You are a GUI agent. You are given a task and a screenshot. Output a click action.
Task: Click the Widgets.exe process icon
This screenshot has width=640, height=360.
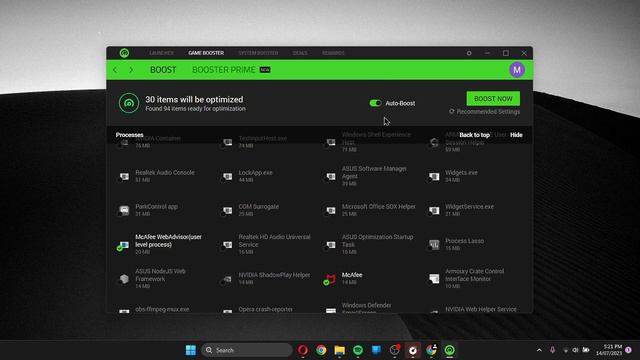pos(434,176)
